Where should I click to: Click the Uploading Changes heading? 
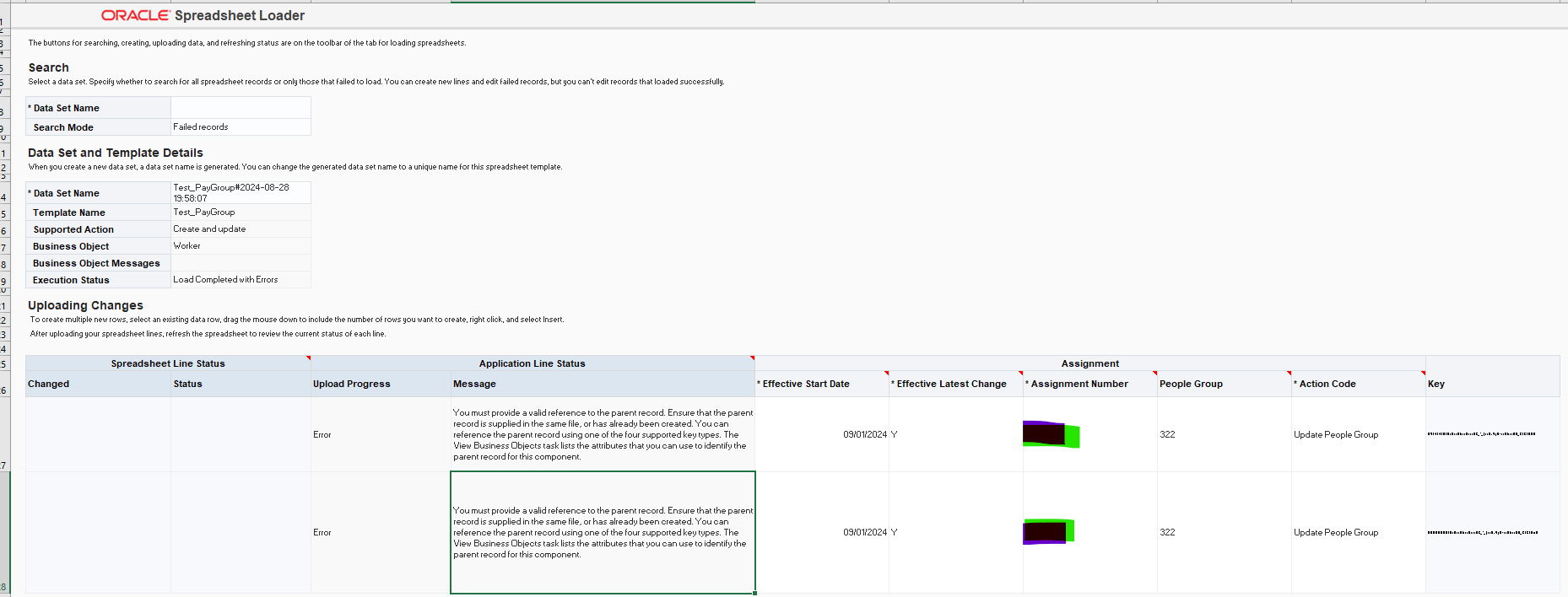(x=85, y=305)
